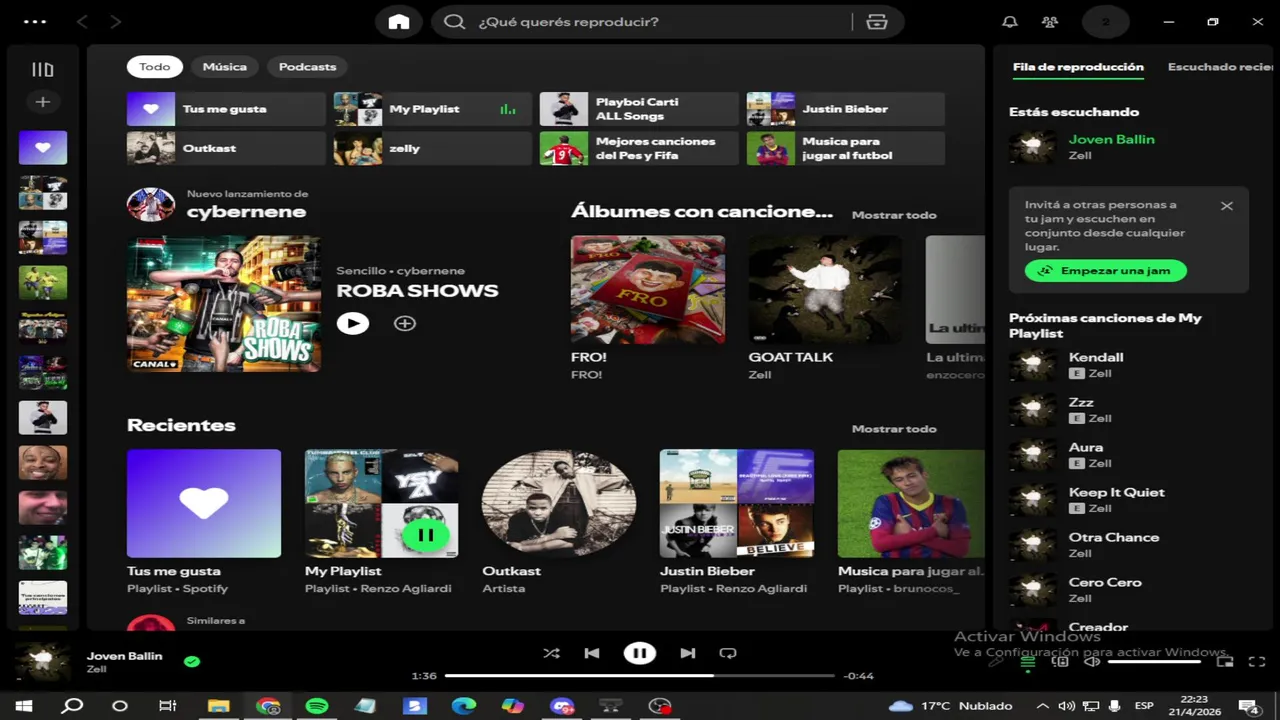Open connect to a device
This screenshot has width=1280, height=720.
(1060, 661)
